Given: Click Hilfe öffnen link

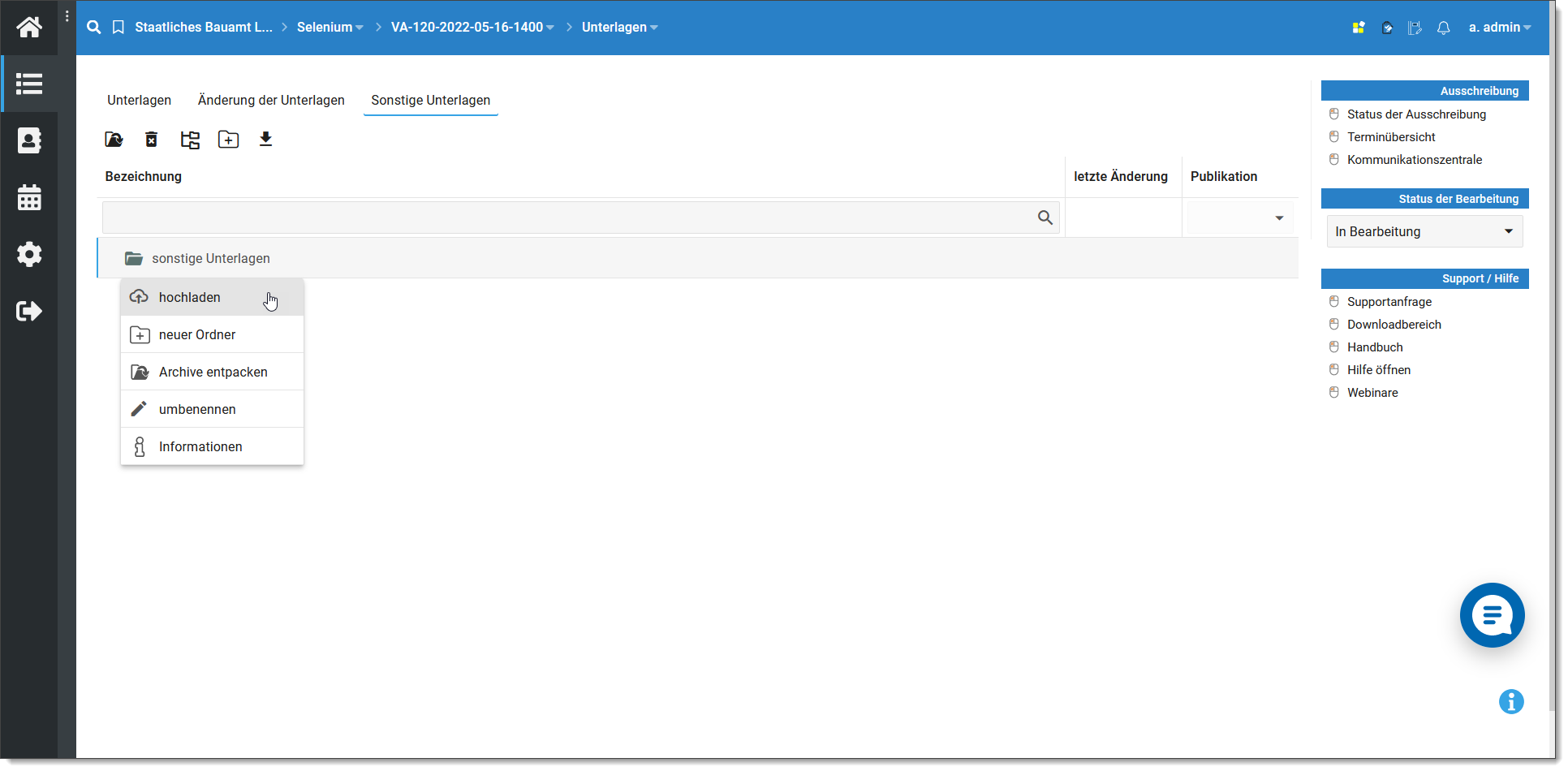Looking at the screenshot, I should 1379,370.
